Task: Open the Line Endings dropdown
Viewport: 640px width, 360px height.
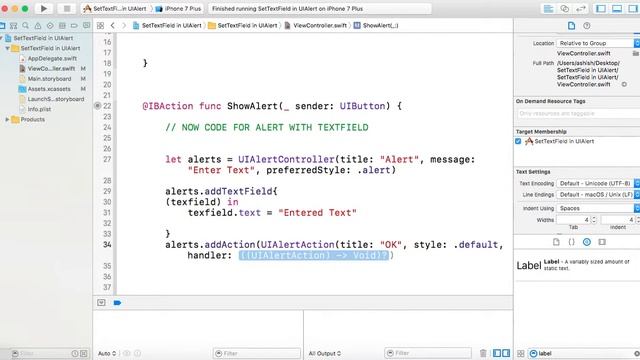Action: [x=598, y=195]
